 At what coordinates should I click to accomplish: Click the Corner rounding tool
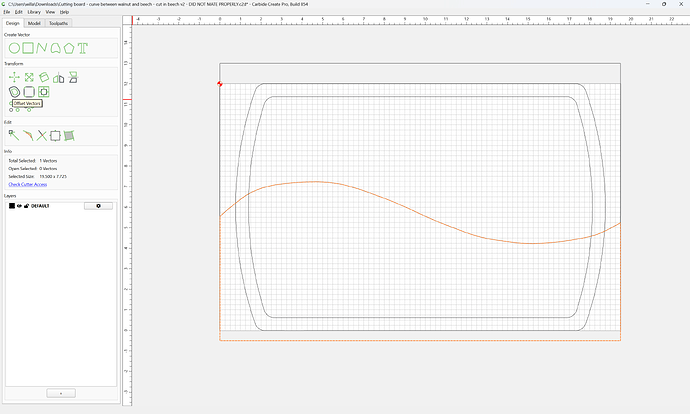click(x=29, y=92)
